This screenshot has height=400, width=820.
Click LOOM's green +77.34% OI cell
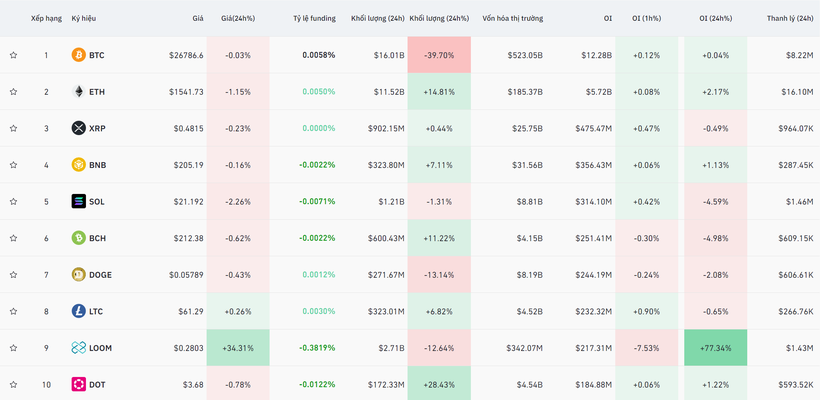coord(715,348)
